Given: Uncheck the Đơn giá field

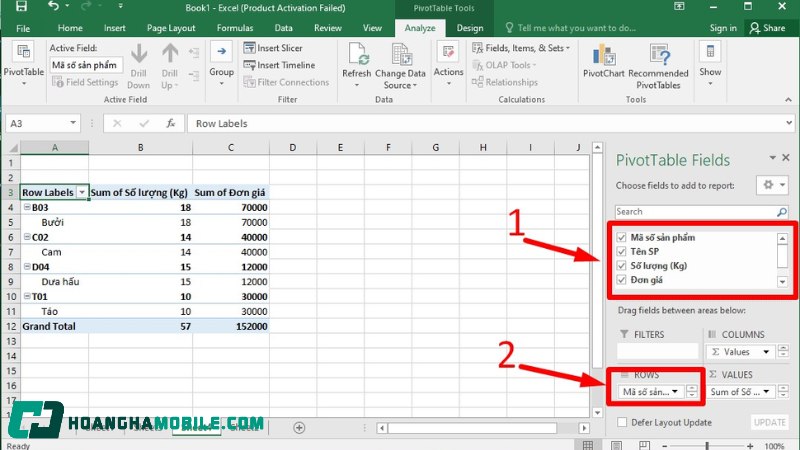Looking at the screenshot, I should (621, 280).
